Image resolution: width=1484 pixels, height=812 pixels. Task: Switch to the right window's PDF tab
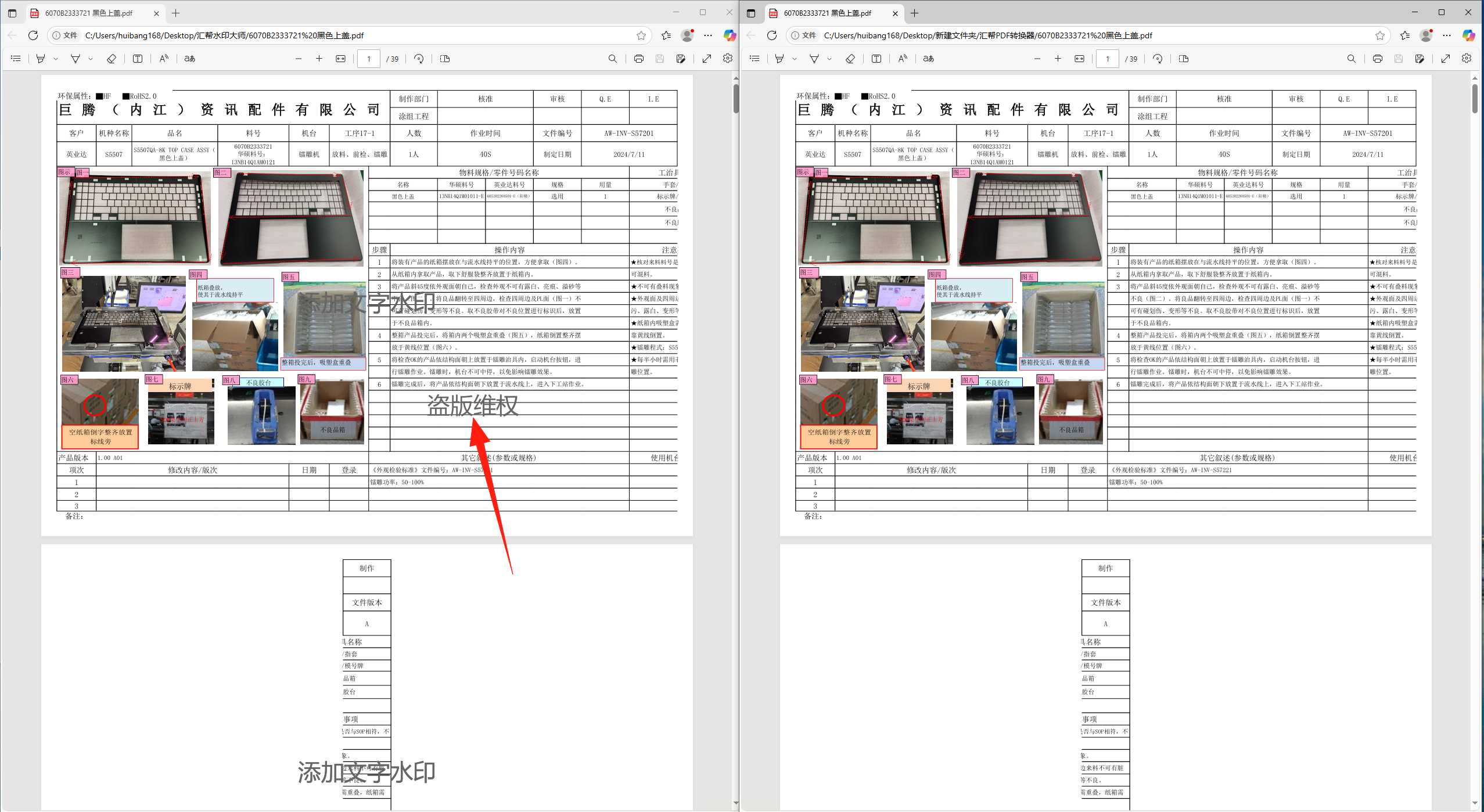(827, 13)
